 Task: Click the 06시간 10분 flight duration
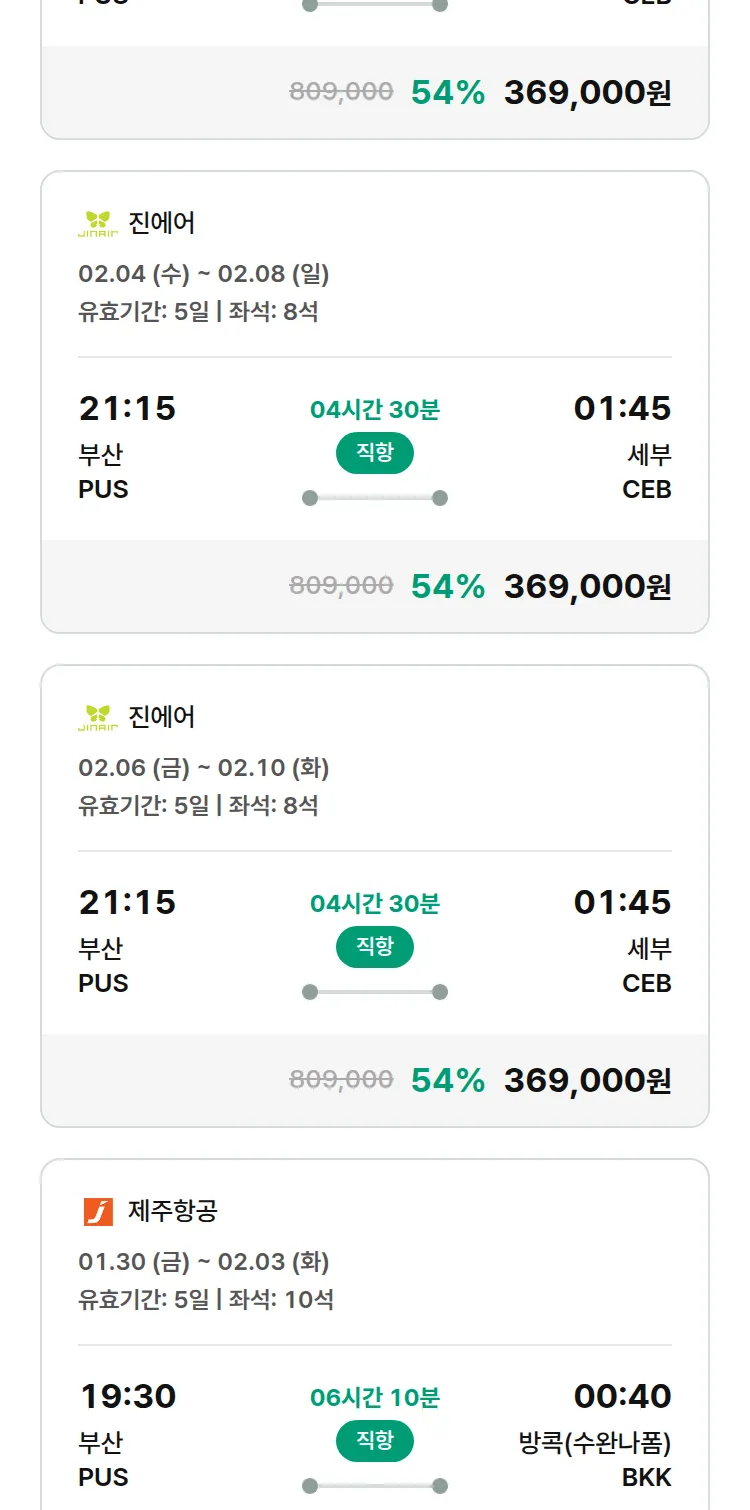click(375, 1397)
